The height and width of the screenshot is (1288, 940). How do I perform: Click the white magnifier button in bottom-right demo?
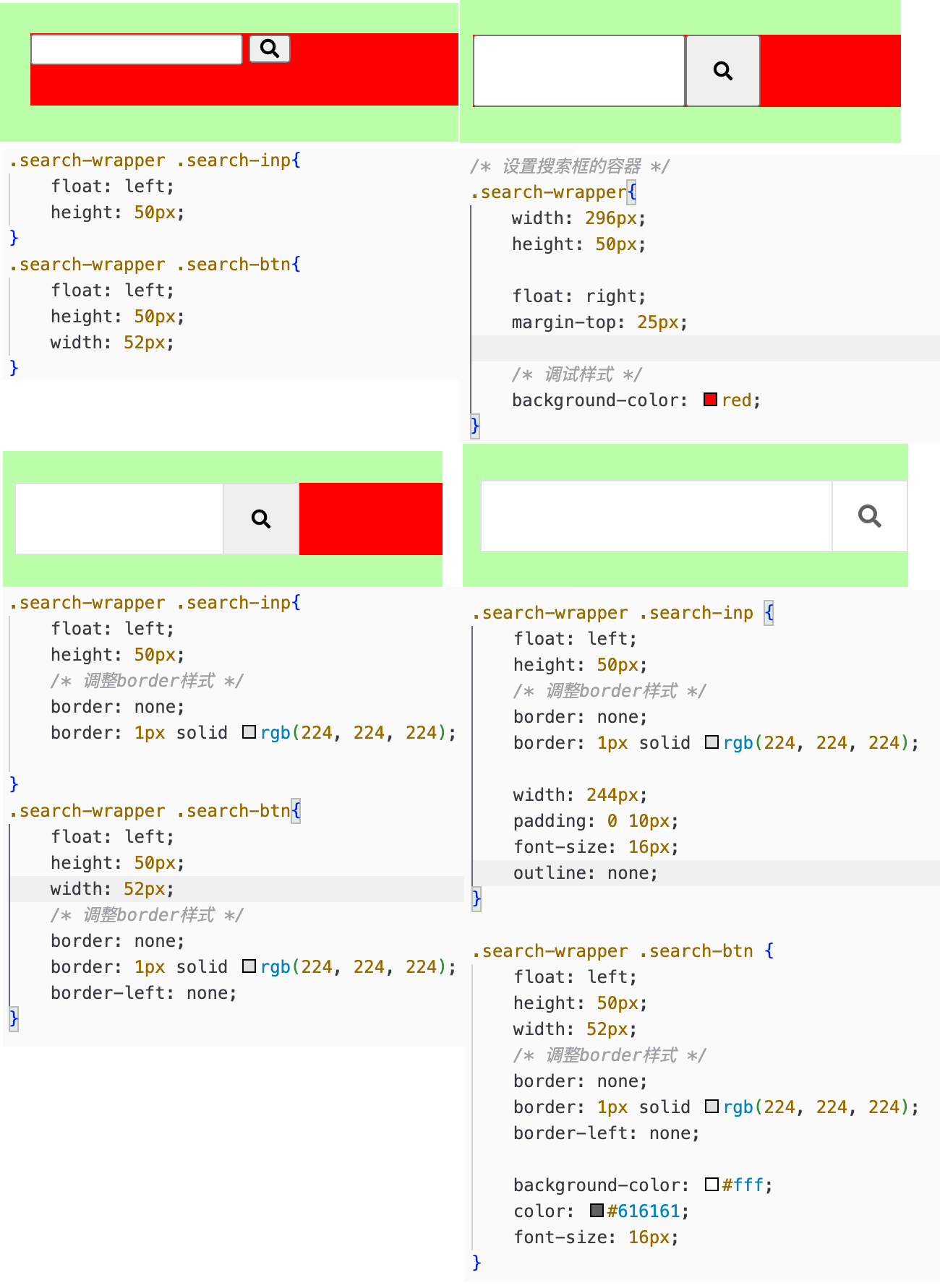click(x=870, y=516)
